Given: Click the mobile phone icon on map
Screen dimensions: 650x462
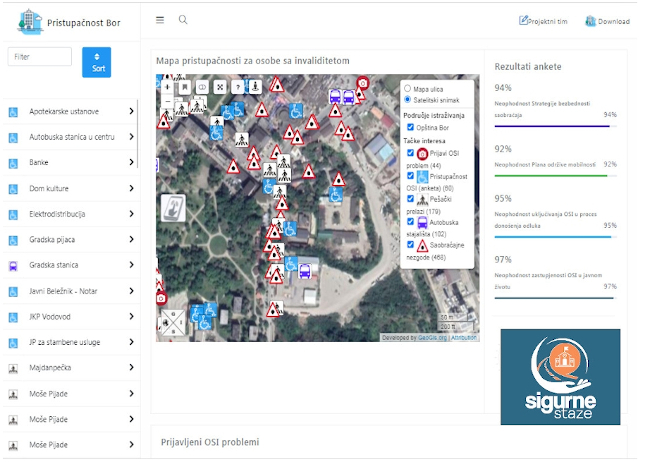Looking at the screenshot, I should point(174,207).
